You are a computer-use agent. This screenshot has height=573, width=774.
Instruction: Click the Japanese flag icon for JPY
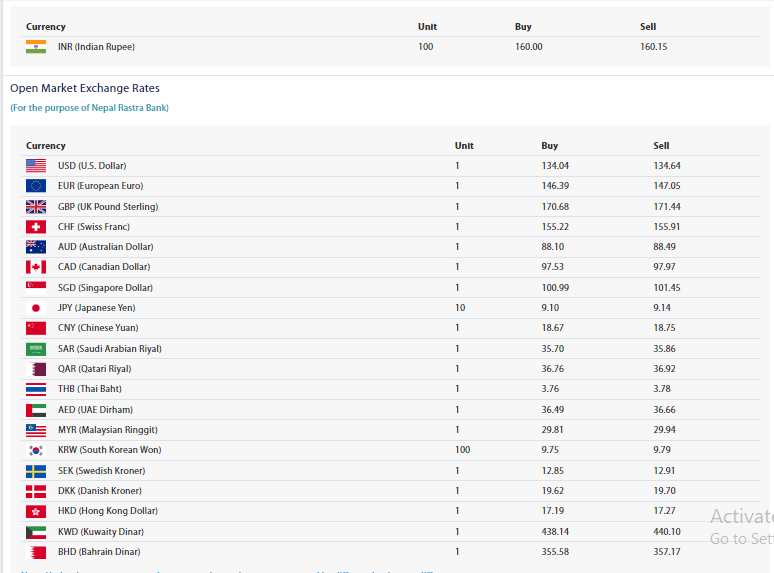[36, 308]
